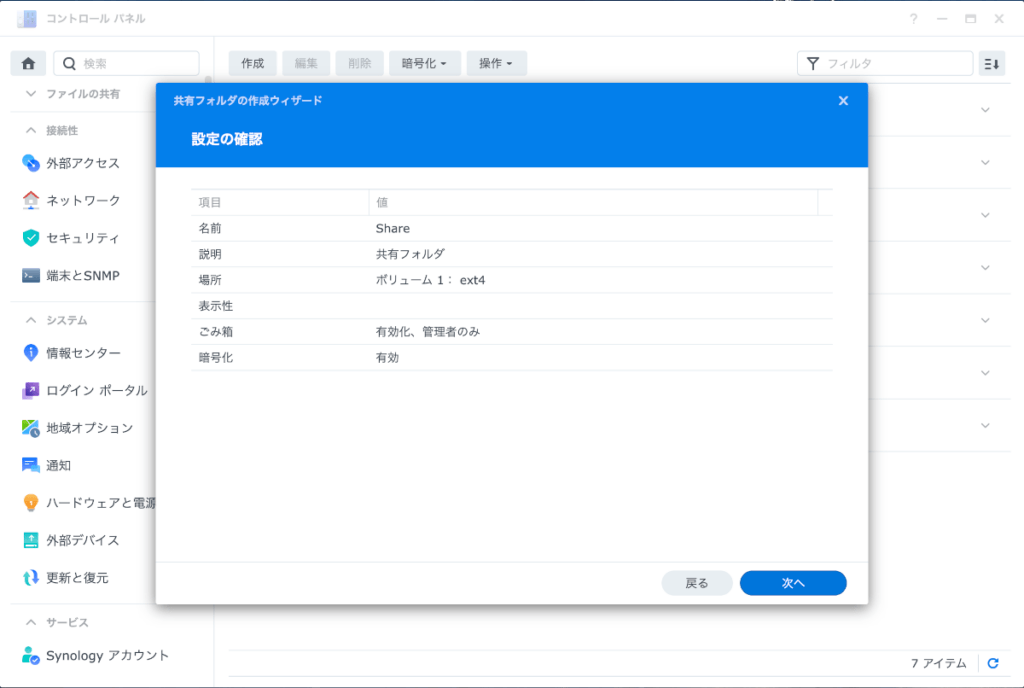The width and height of the screenshot is (1024, 688).
Task: Click the 削除 button
Action: [x=359, y=63]
